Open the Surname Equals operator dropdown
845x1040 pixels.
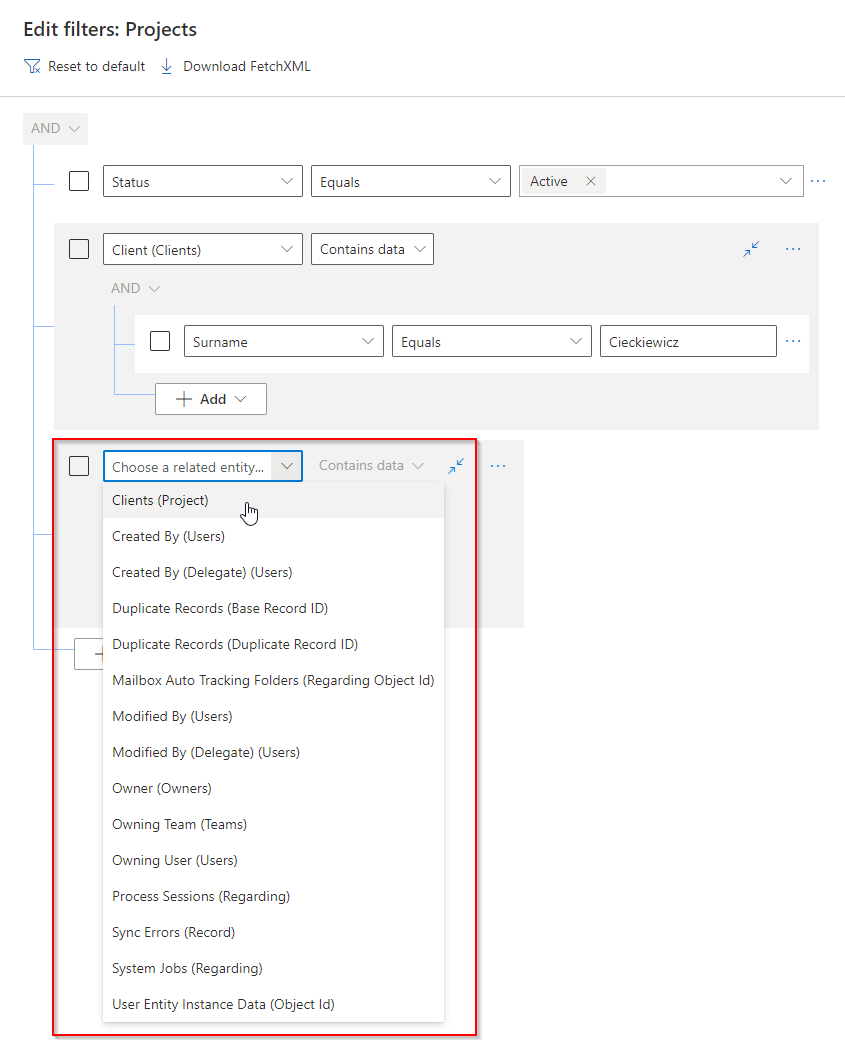pyautogui.click(x=491, y=341)
